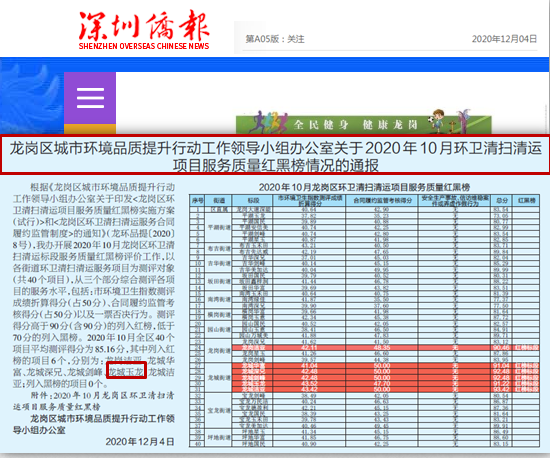This screenshot has width=550, height=458.
Task: Click the bold issuing-office signature ending the article
Action: tap(93, 424)
